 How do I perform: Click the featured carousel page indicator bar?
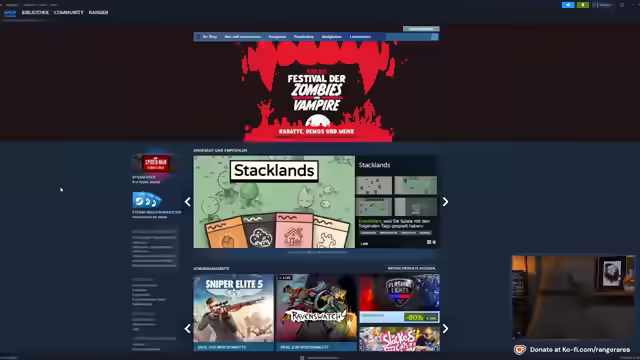point(317,252)
